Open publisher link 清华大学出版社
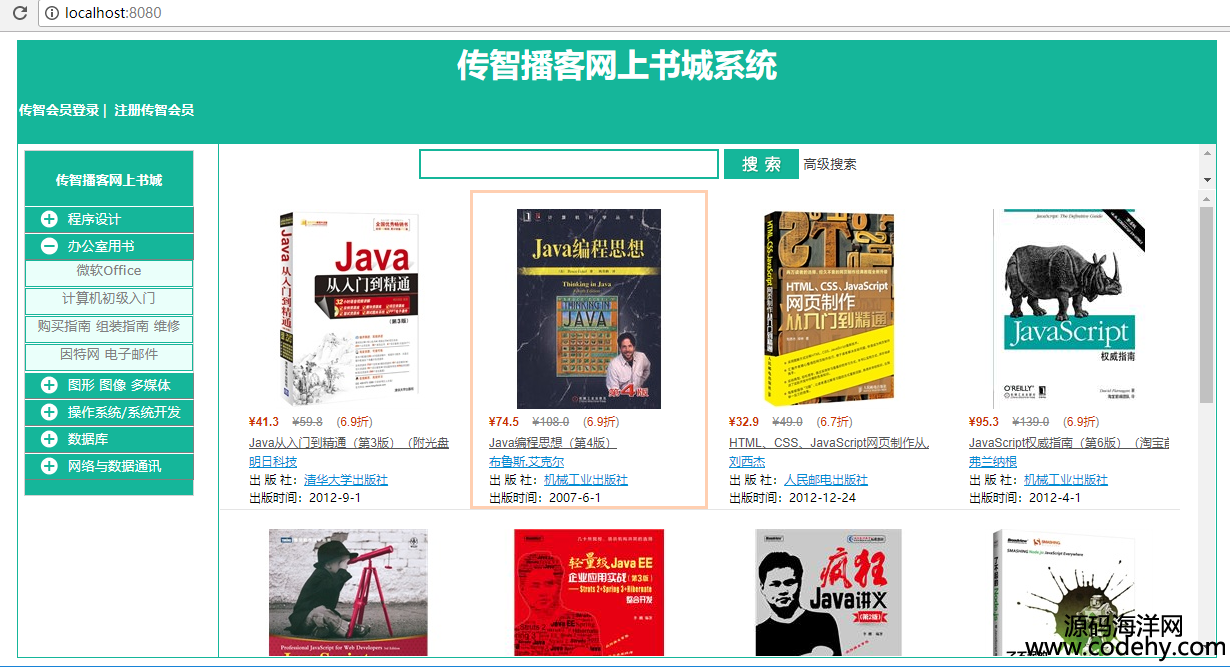Image resolution: width=1230 pixels, height=667 pixels. 346,480
